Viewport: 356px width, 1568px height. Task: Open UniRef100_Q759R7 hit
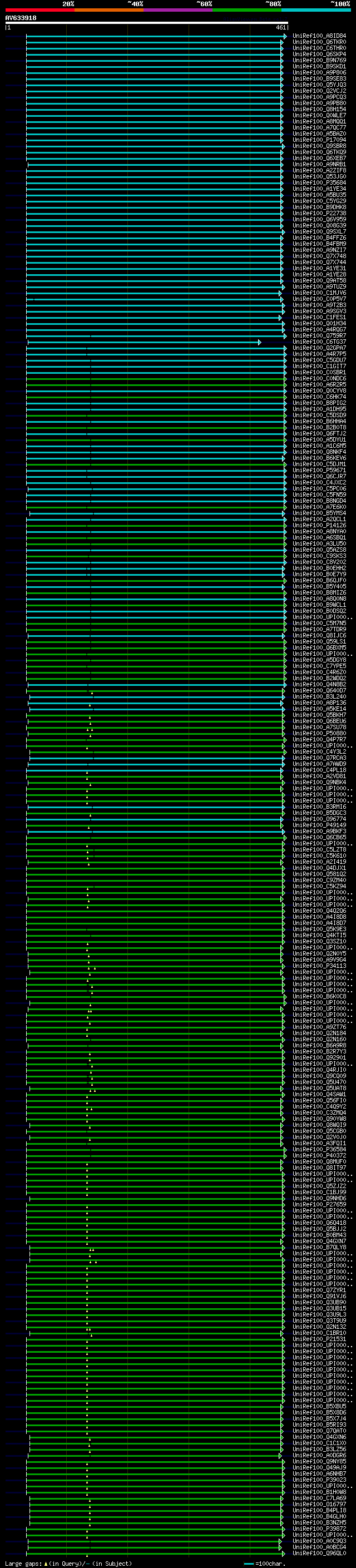(319, 335)
